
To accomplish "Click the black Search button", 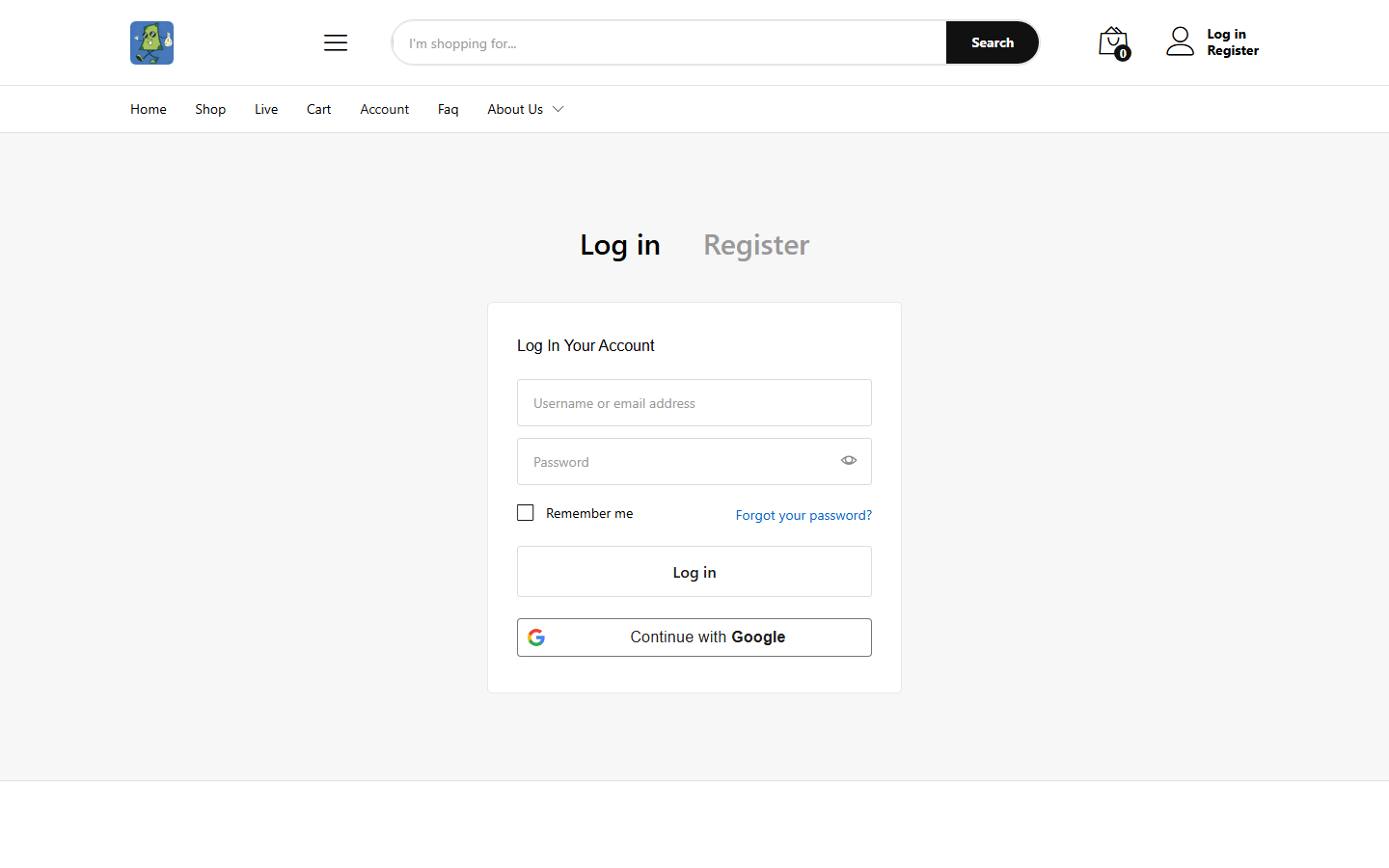I will (x=993, y=42).
